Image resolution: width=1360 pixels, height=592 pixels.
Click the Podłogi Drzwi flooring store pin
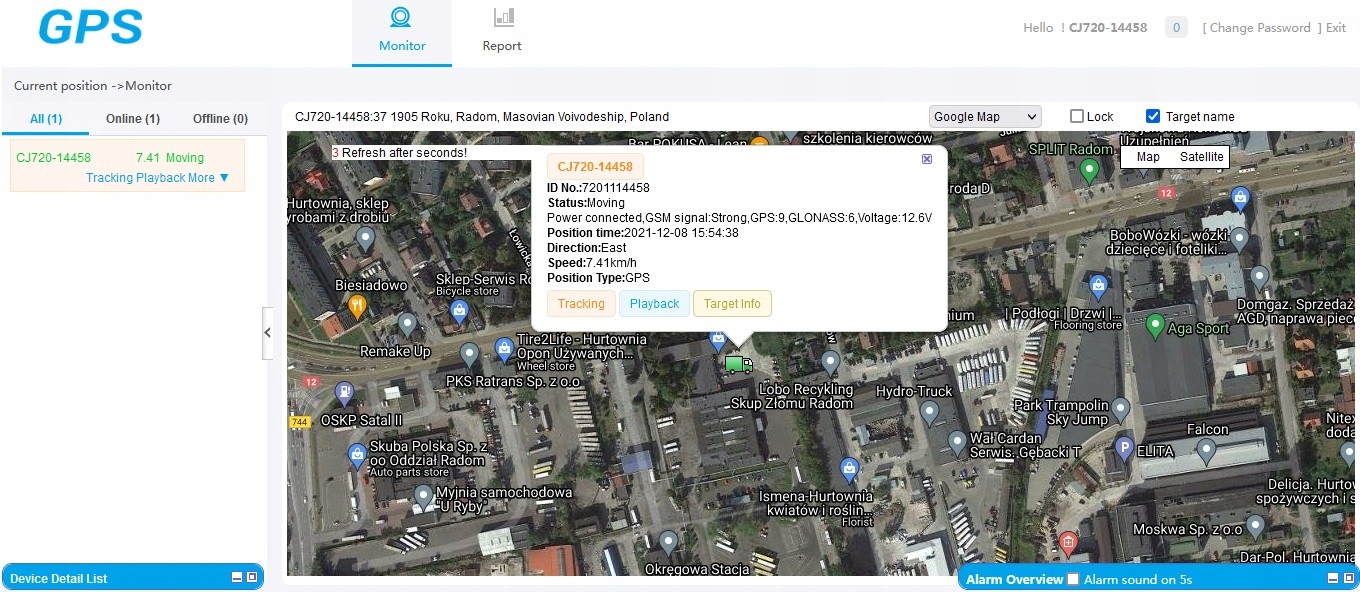click(1099, 288)
